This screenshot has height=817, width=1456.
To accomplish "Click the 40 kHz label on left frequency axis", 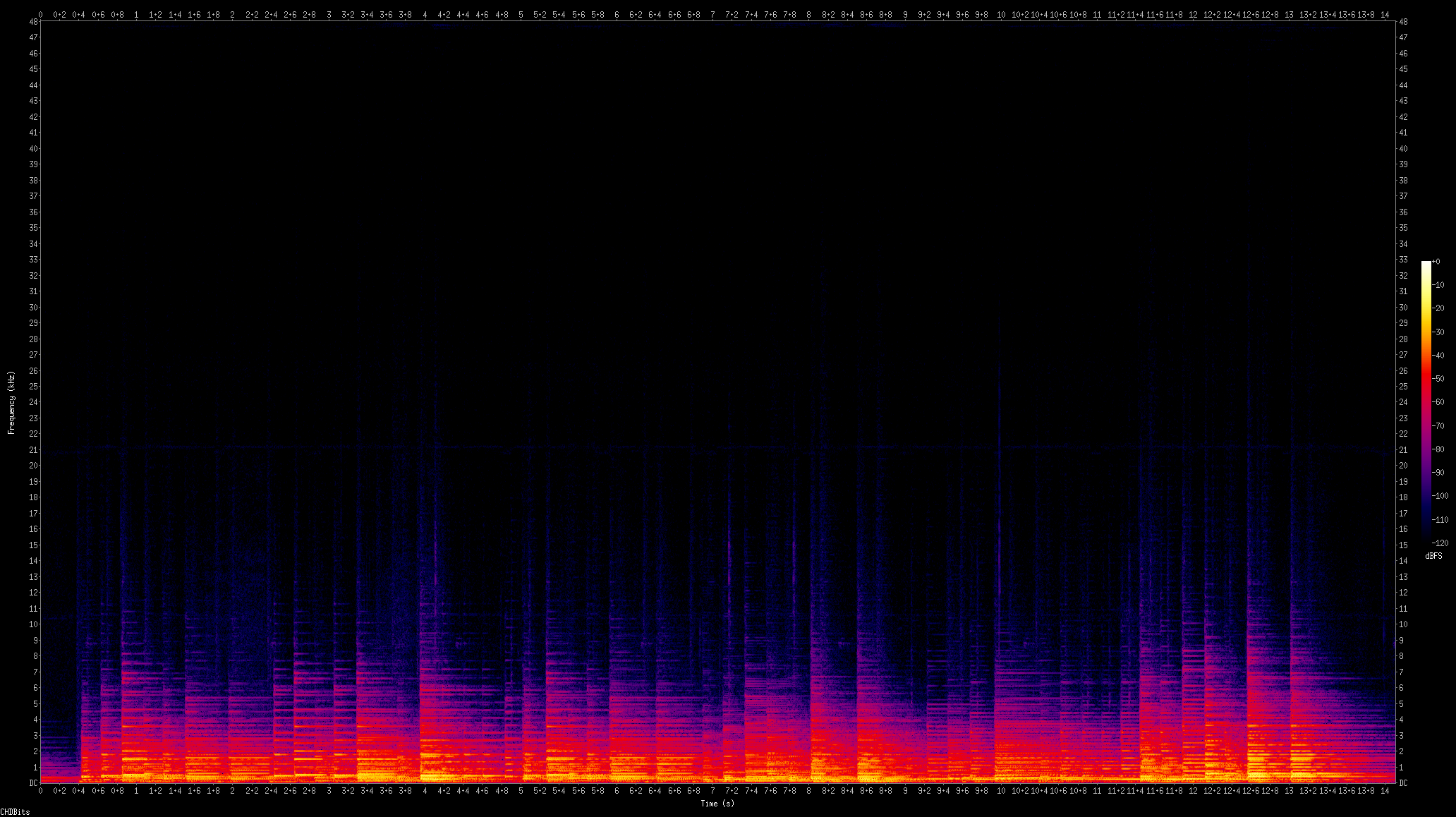I will [x=33, y=149].
